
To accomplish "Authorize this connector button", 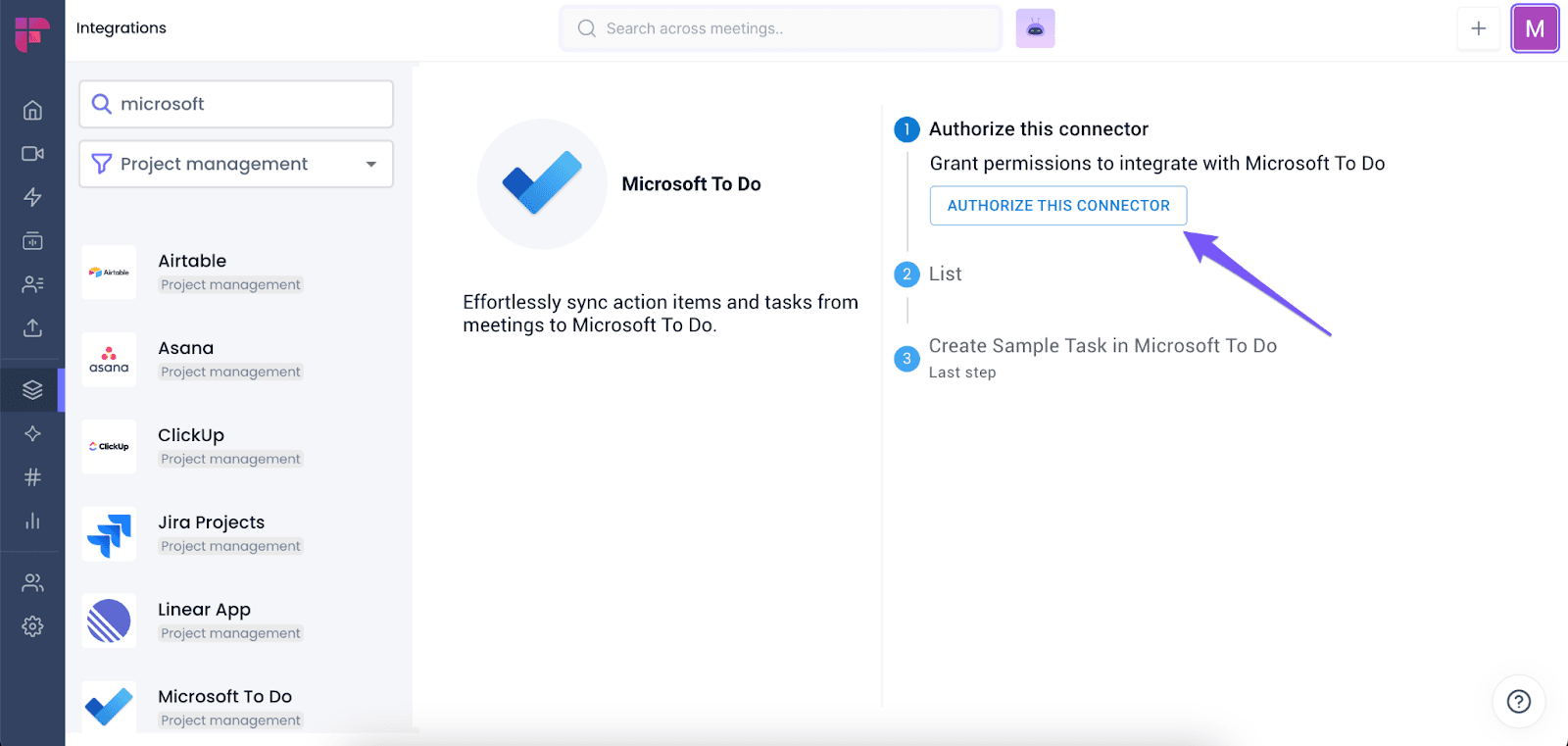I will point(1058,206).
